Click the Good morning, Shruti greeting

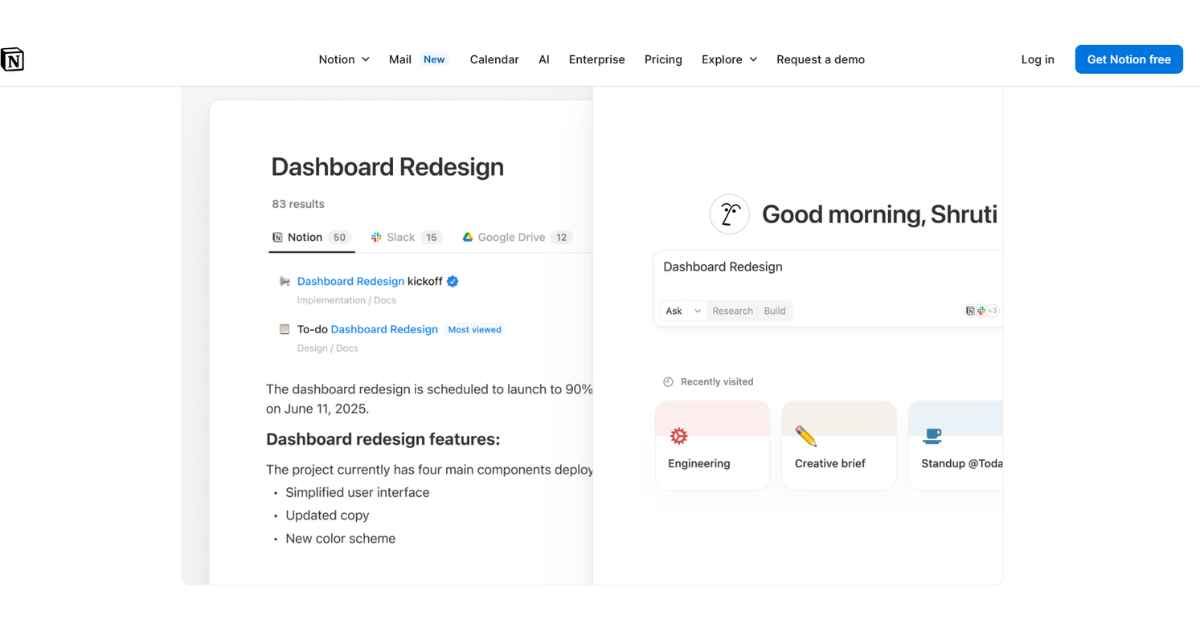point(880,214)
